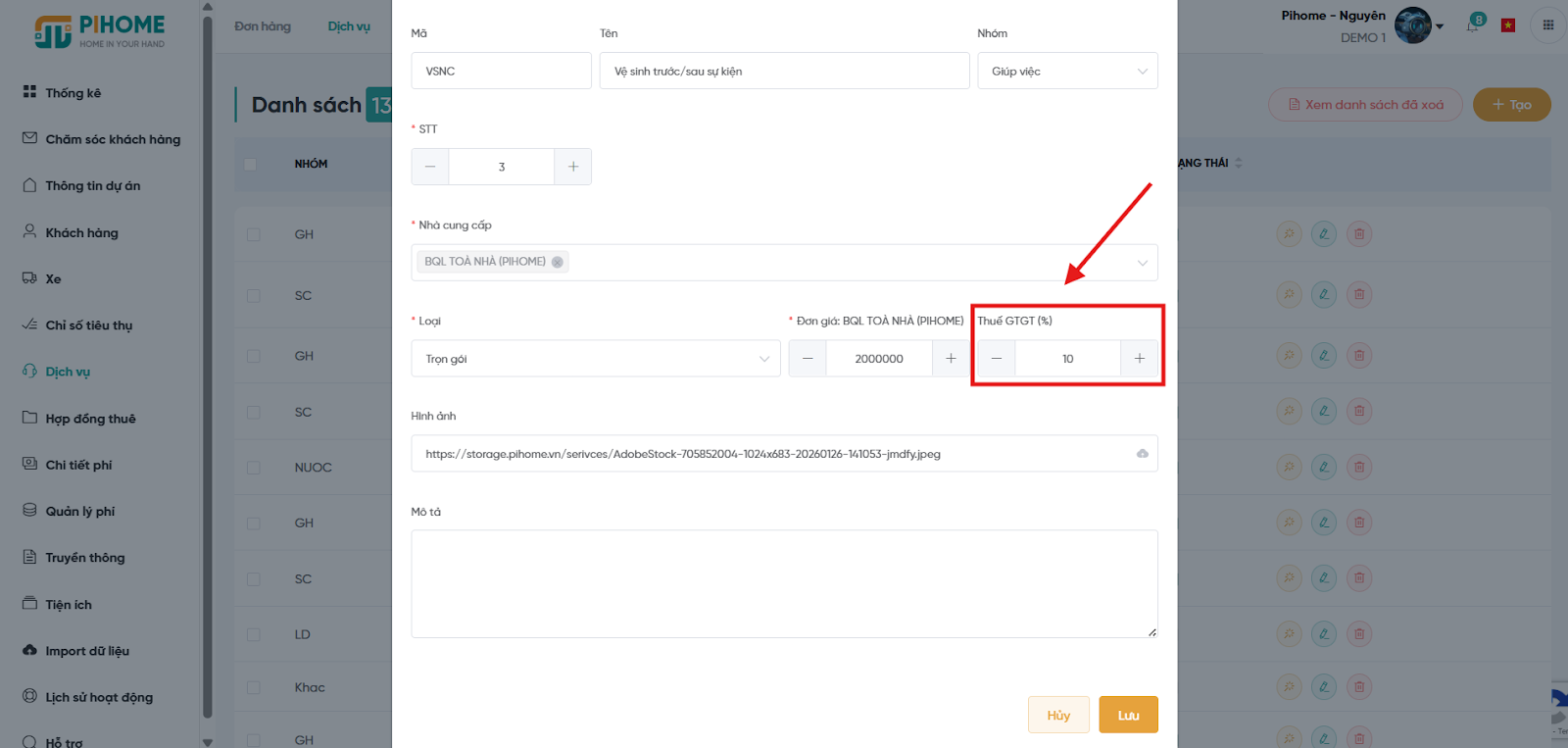This screenshot has height=748, width=1568.
Task: Open the apps grid icon in header
Action: point(1548,25)
